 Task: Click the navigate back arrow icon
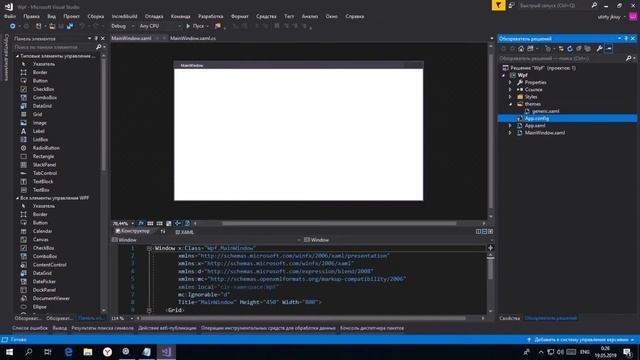[x=13, y=26]
